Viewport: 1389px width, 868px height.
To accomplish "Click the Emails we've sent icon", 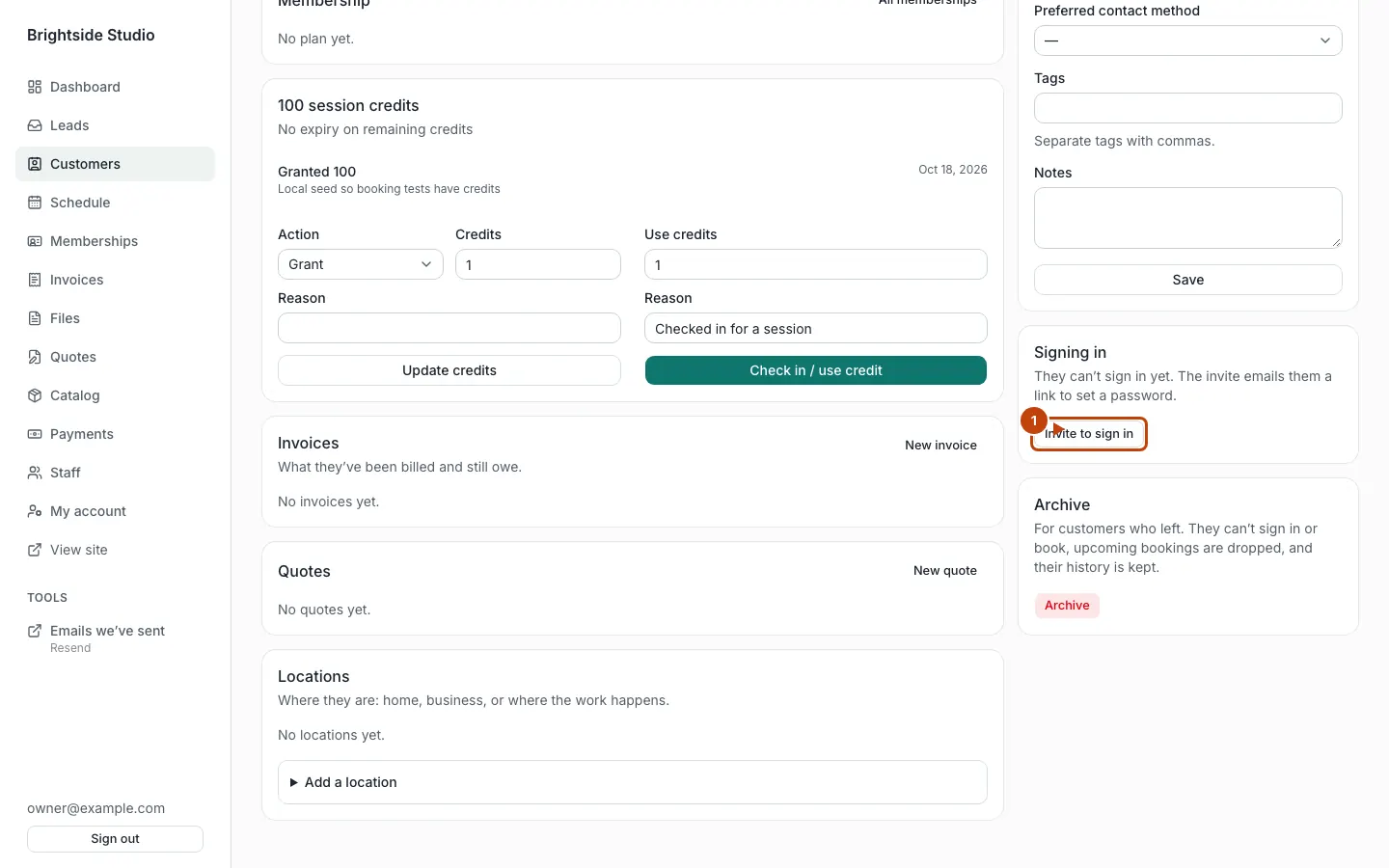I will [35, 631].
